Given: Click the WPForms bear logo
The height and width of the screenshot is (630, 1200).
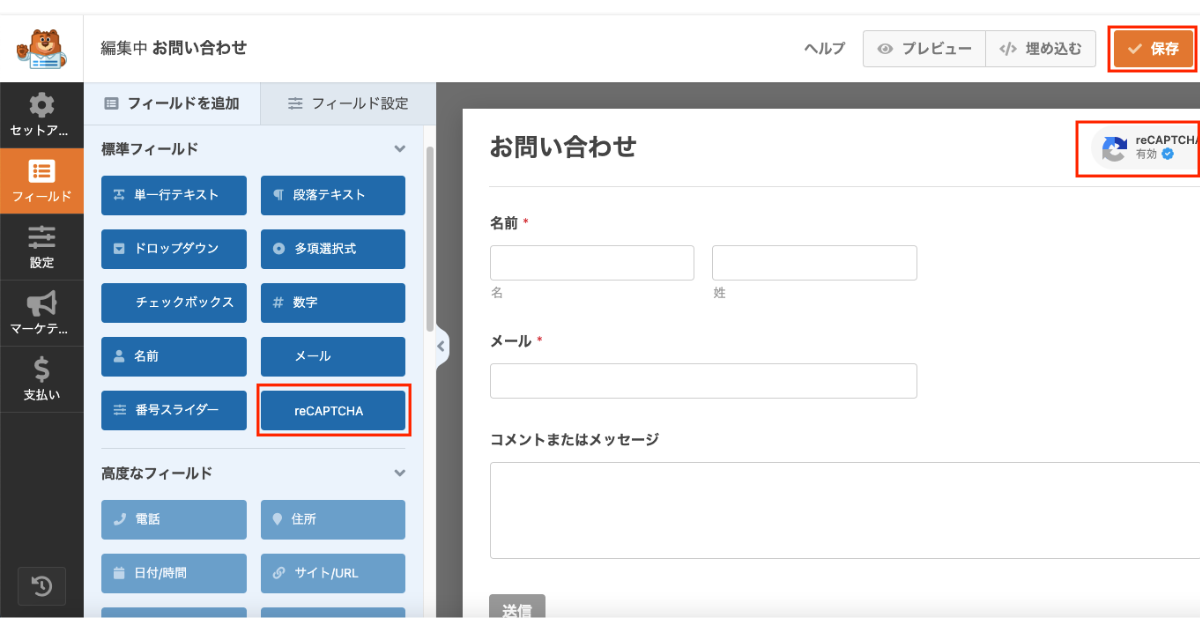Looking at the screenshot, I should (x=41, y=49).
